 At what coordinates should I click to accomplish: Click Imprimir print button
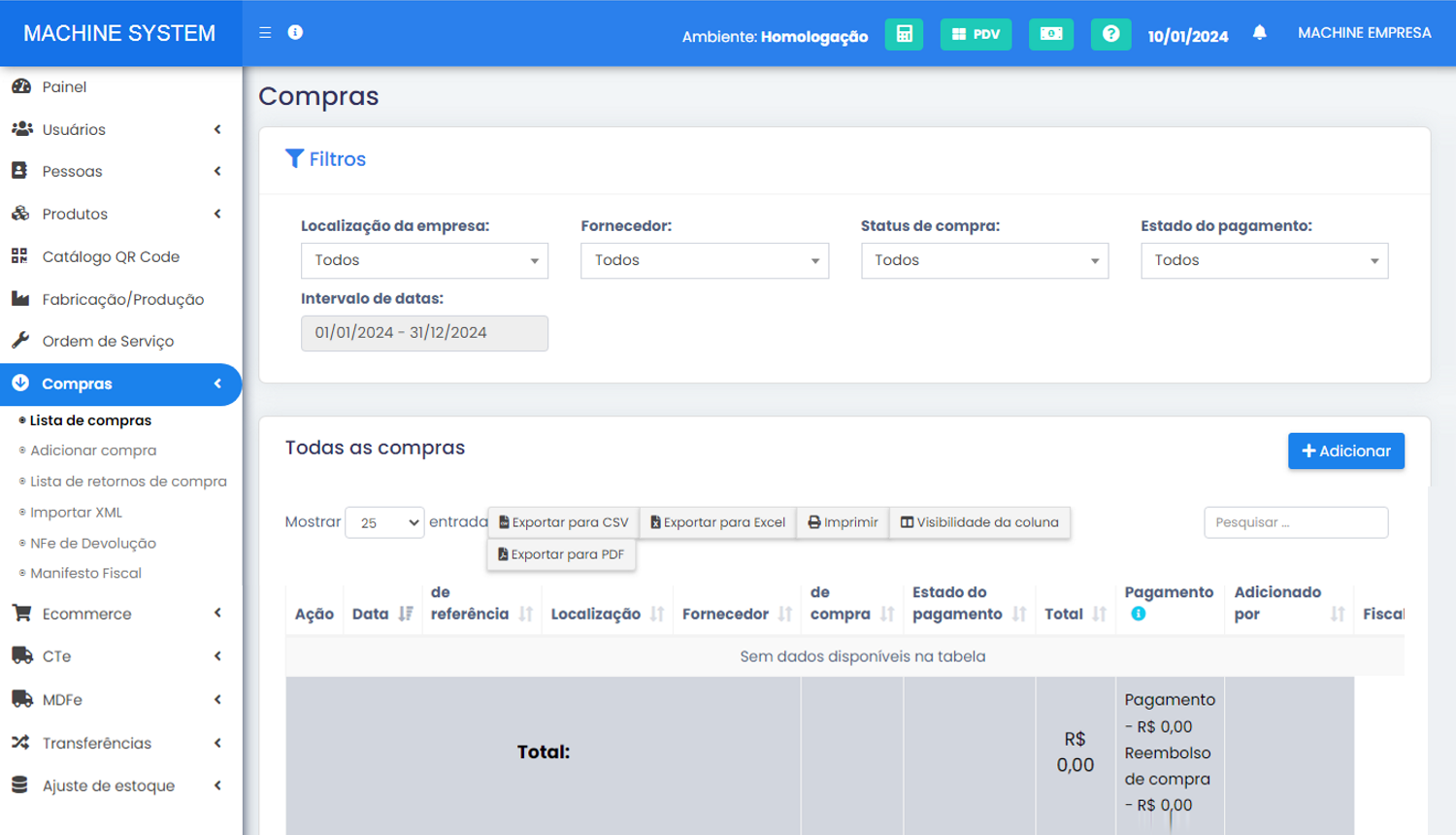(843, 522)
